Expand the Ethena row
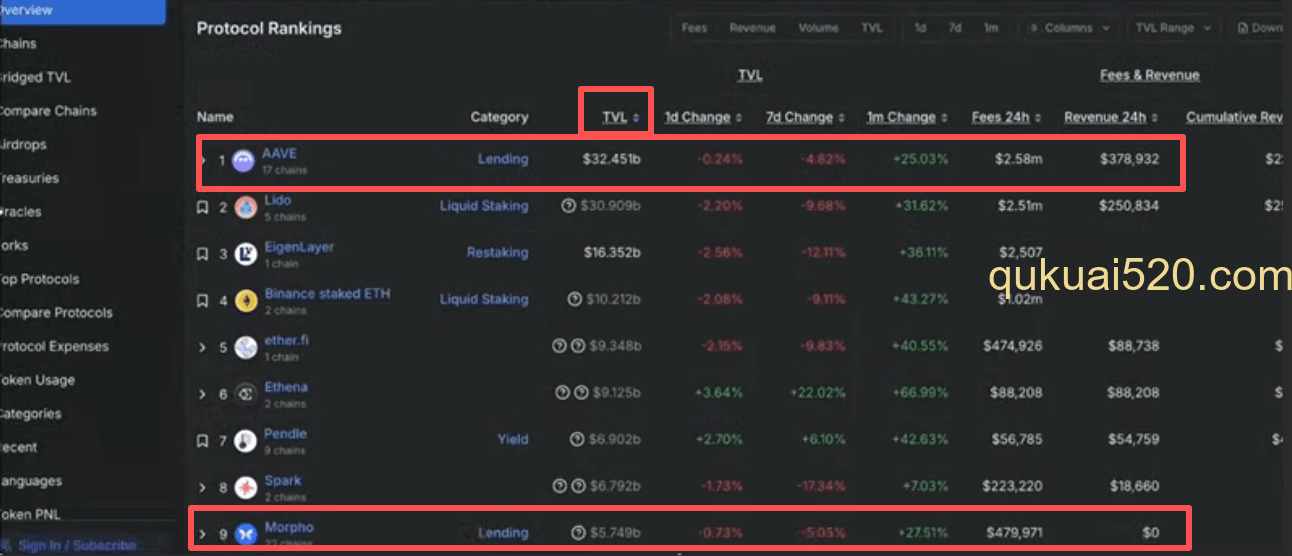The height and width of the screenshot is (556, 1292). [203, 395]
